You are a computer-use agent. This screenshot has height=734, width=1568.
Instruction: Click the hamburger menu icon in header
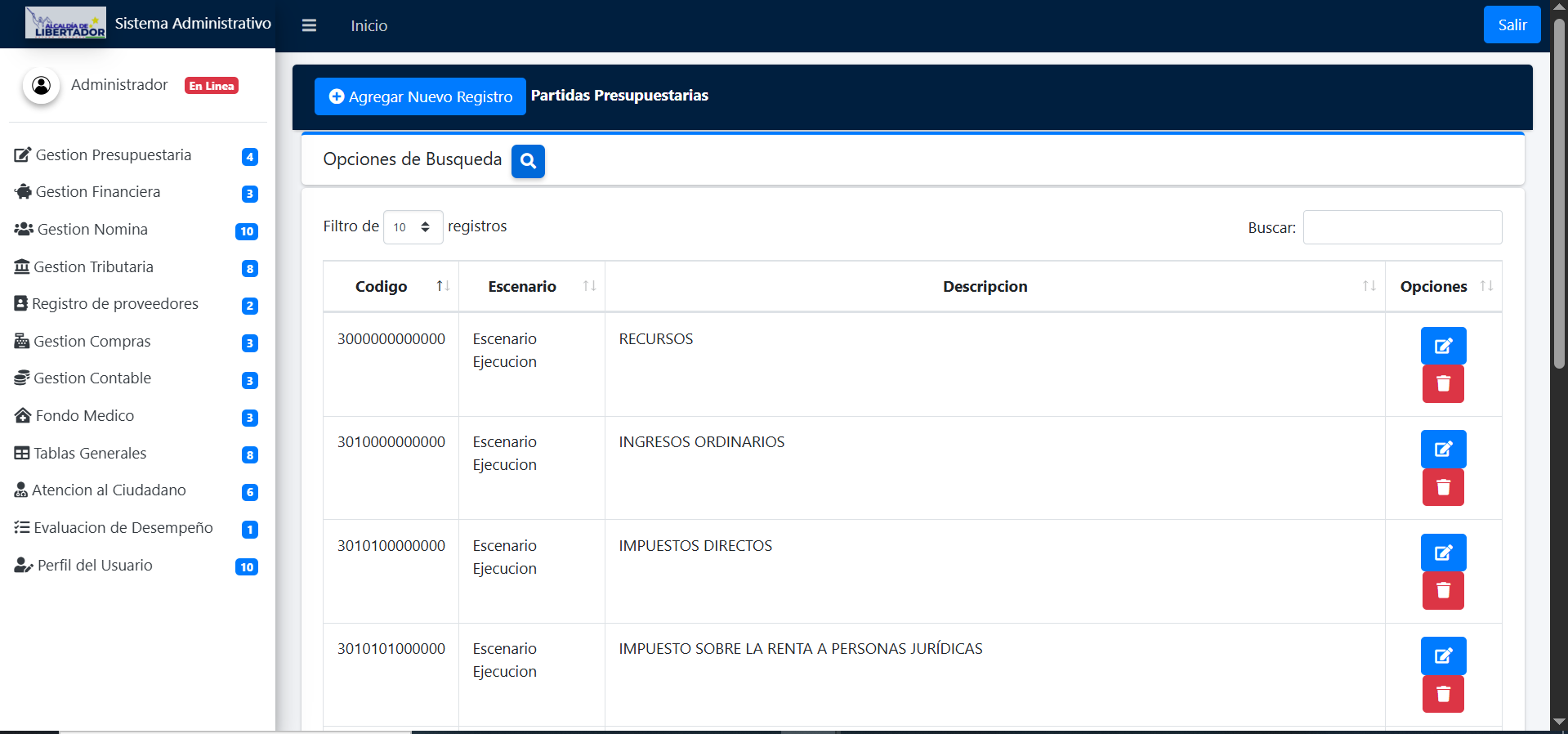(309, 25)
